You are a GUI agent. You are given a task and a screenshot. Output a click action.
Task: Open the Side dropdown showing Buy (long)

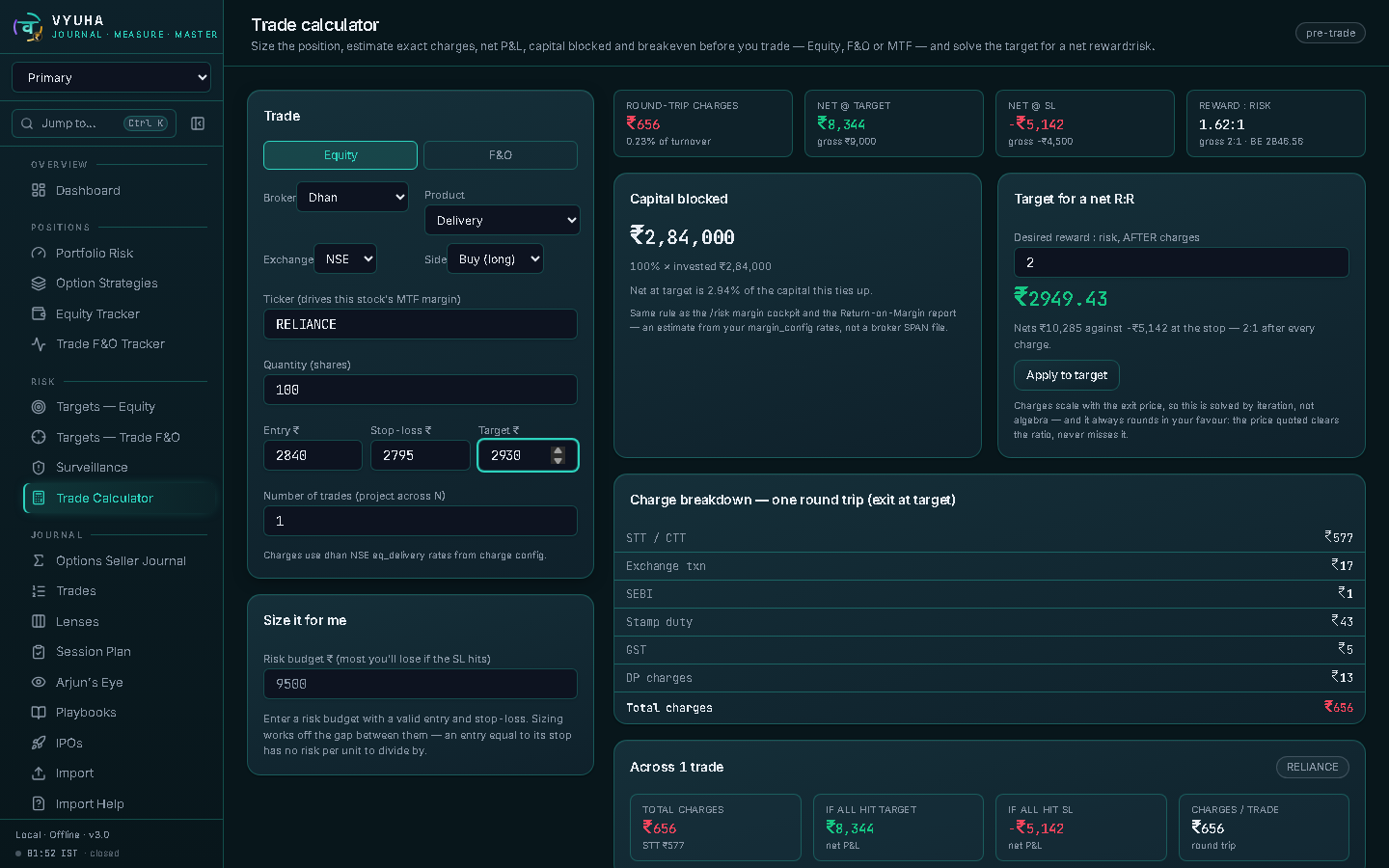(496, 258)
